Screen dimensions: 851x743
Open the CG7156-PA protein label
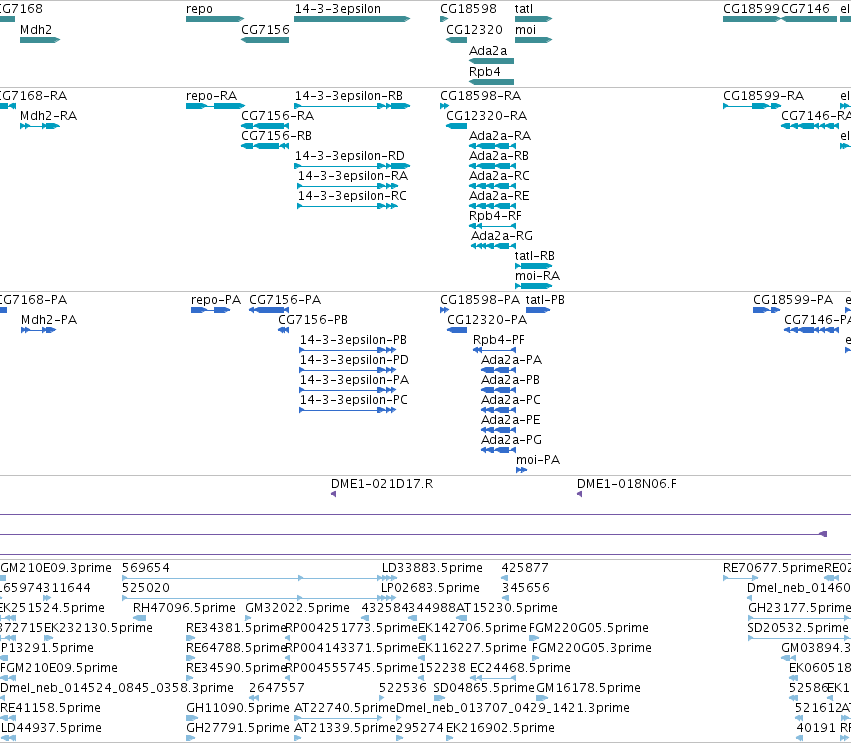[285, 300]
